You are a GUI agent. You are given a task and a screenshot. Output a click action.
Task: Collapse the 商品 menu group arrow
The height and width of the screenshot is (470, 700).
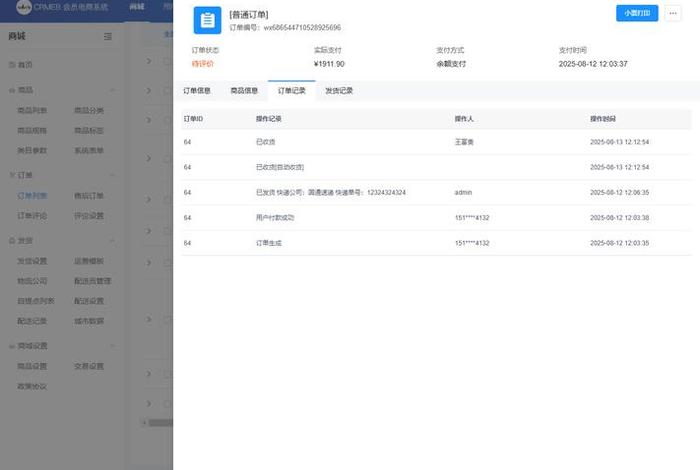[112, 90]
